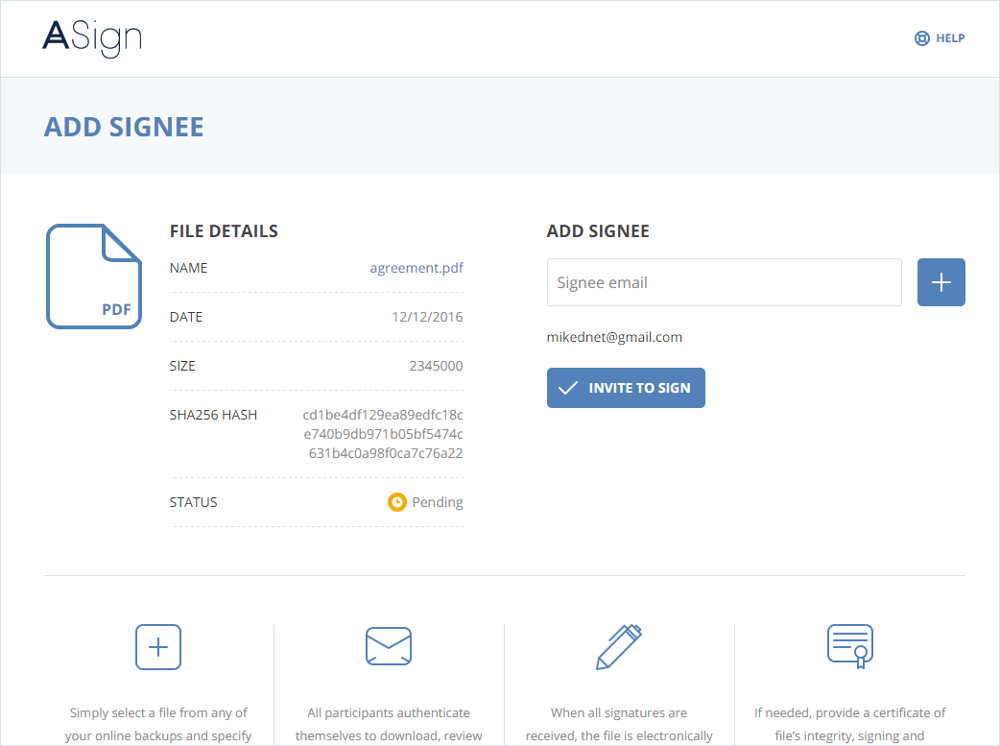Click the STATUS label
The height and width of the screenshot is (746, 1000).
tap(193, 502)
